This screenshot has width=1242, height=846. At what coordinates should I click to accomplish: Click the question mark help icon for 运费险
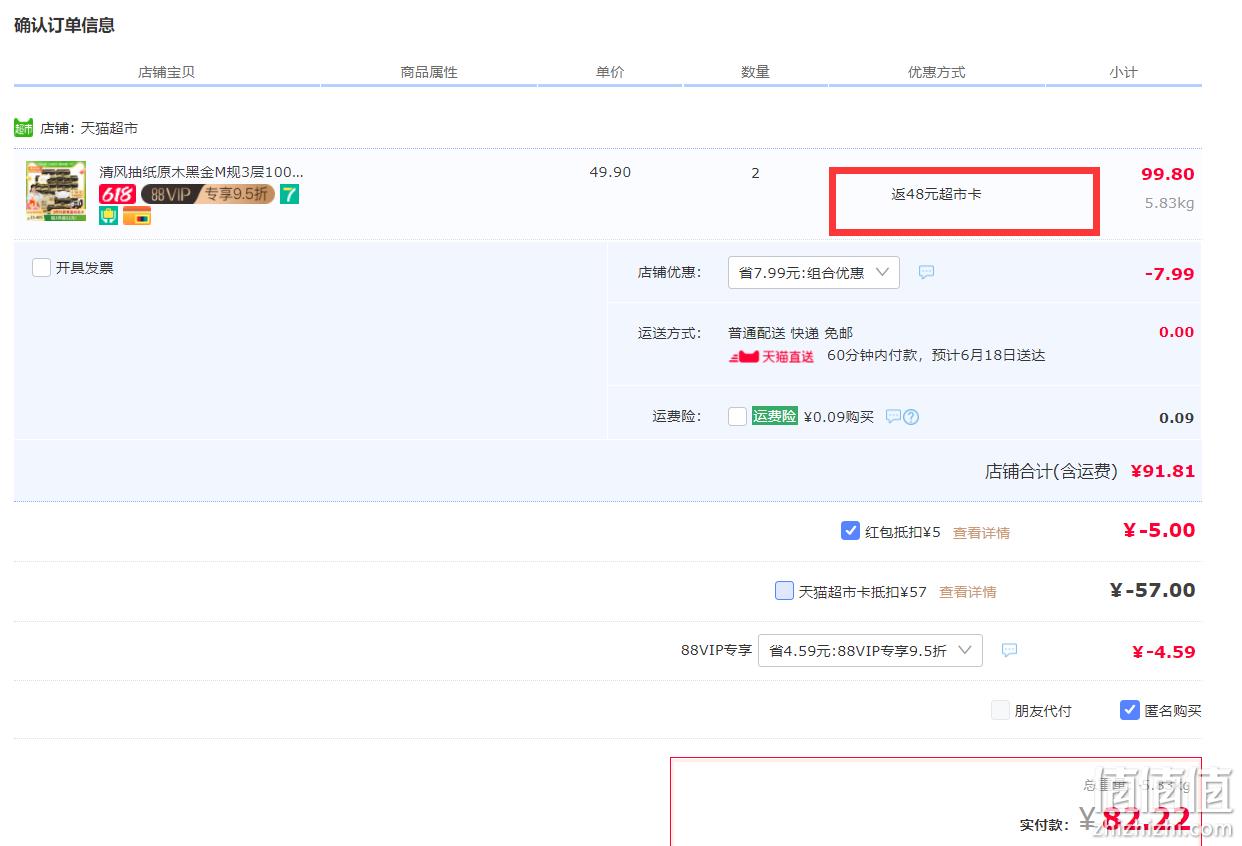(911, 417)
